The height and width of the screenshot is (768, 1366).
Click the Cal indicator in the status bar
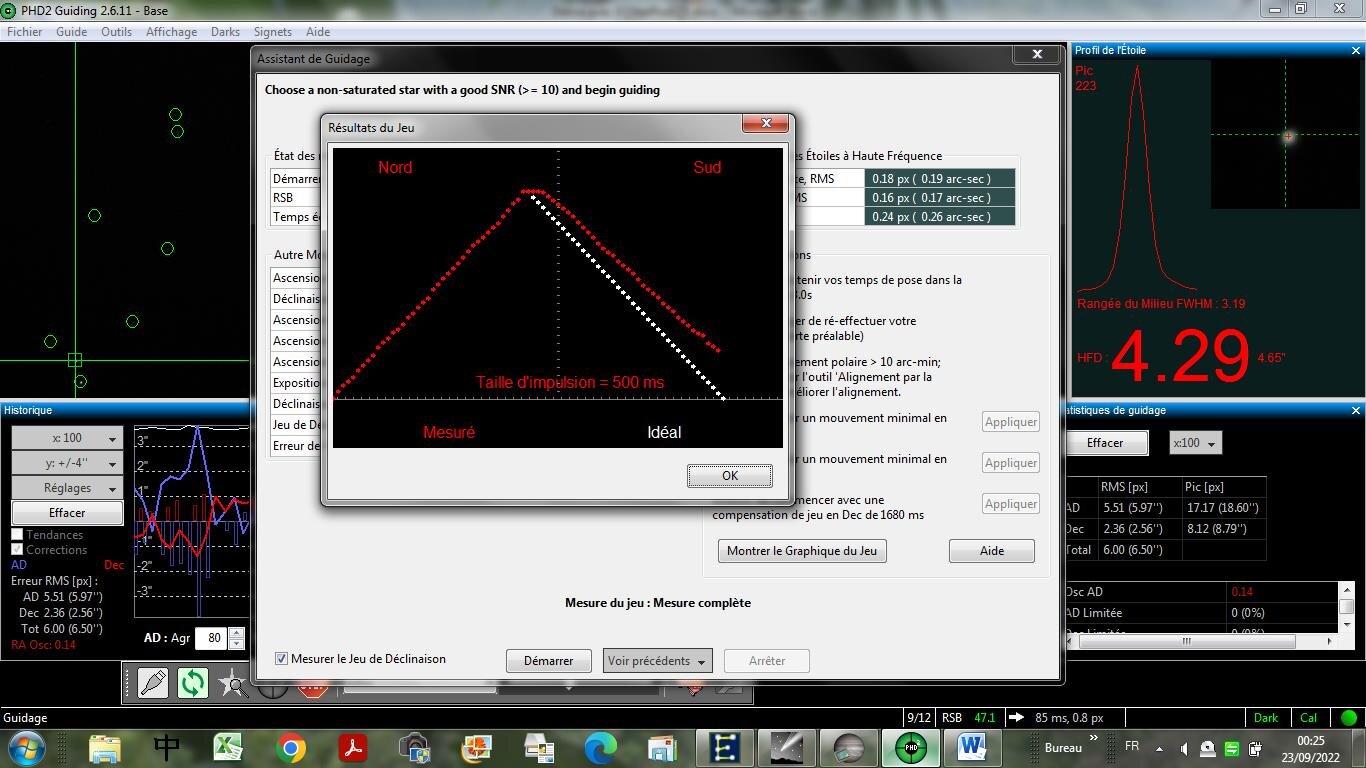click(x=1309, y=718)
